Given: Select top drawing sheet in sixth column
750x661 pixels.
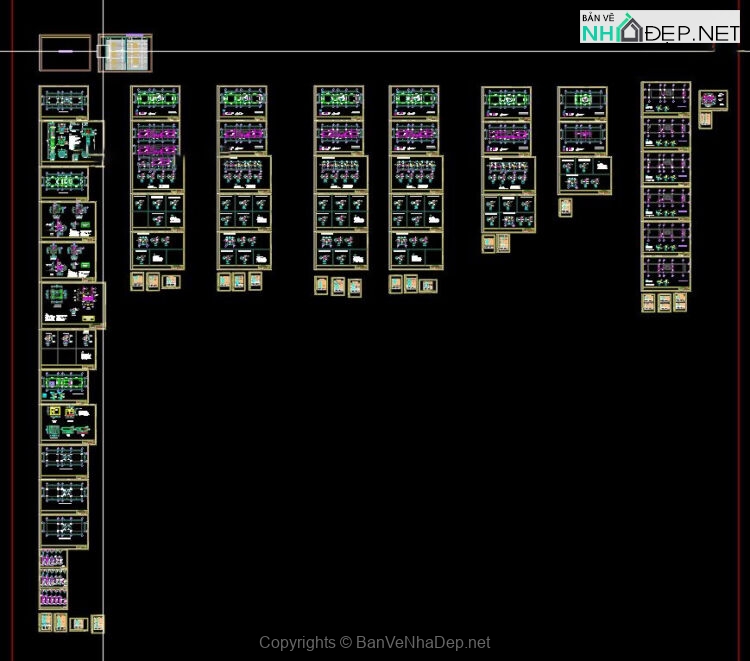Looking at the screenshot, I should [506, 103].
